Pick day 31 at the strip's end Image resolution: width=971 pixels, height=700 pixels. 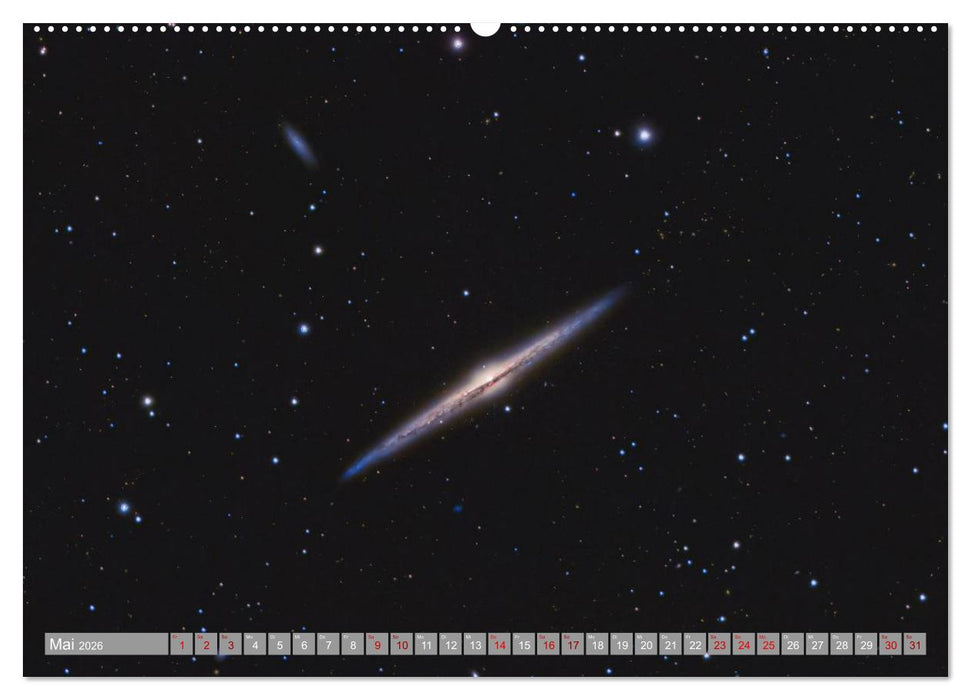(915, 645)
